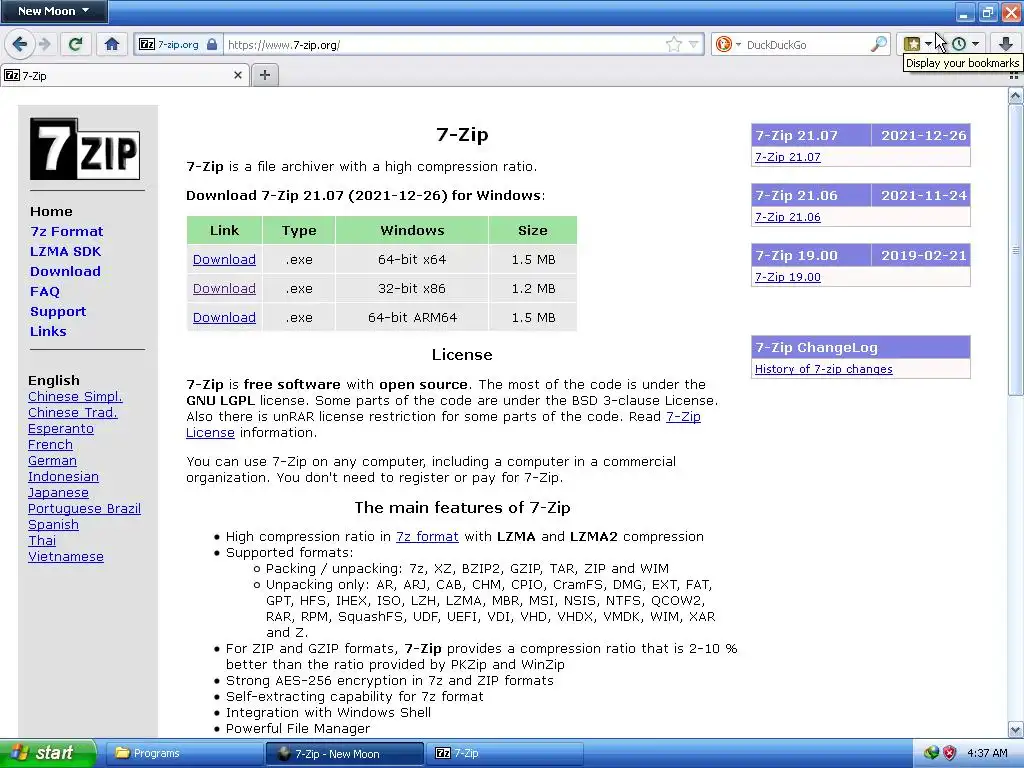Open Support sidebar link

point(58,312)
